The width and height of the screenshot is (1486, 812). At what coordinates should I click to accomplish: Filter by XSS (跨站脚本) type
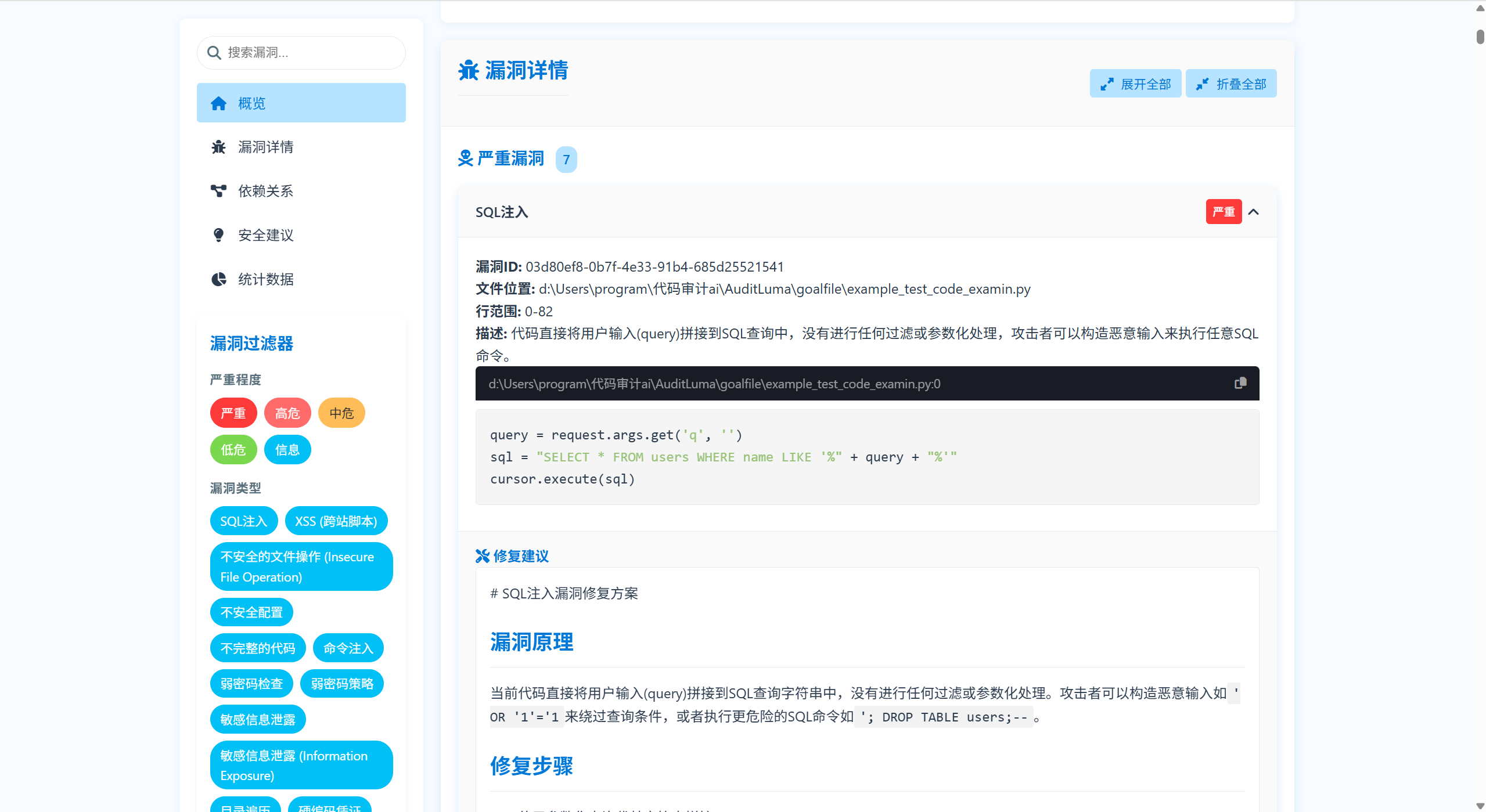(336, 521)
